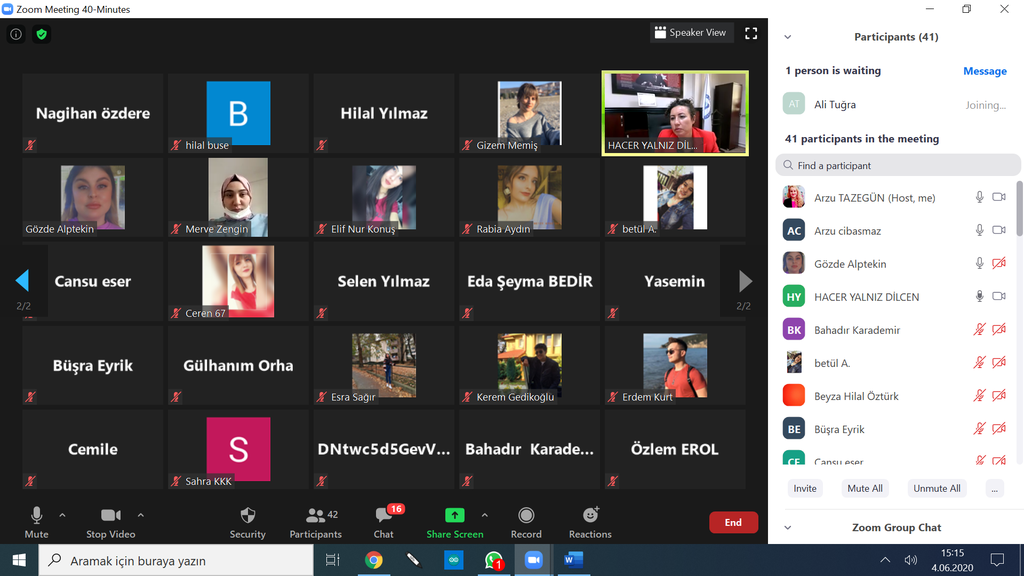Image resolution: width=1024 pixels, height=576 pixels.
Task: Open the share options arrow beside Share Screen
Action: click(x=485, y=516)
